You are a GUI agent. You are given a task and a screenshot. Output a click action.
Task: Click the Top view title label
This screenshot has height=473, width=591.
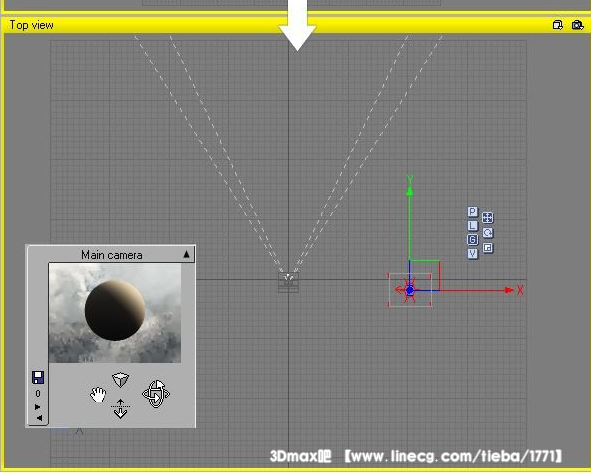(x=31, y=25)
